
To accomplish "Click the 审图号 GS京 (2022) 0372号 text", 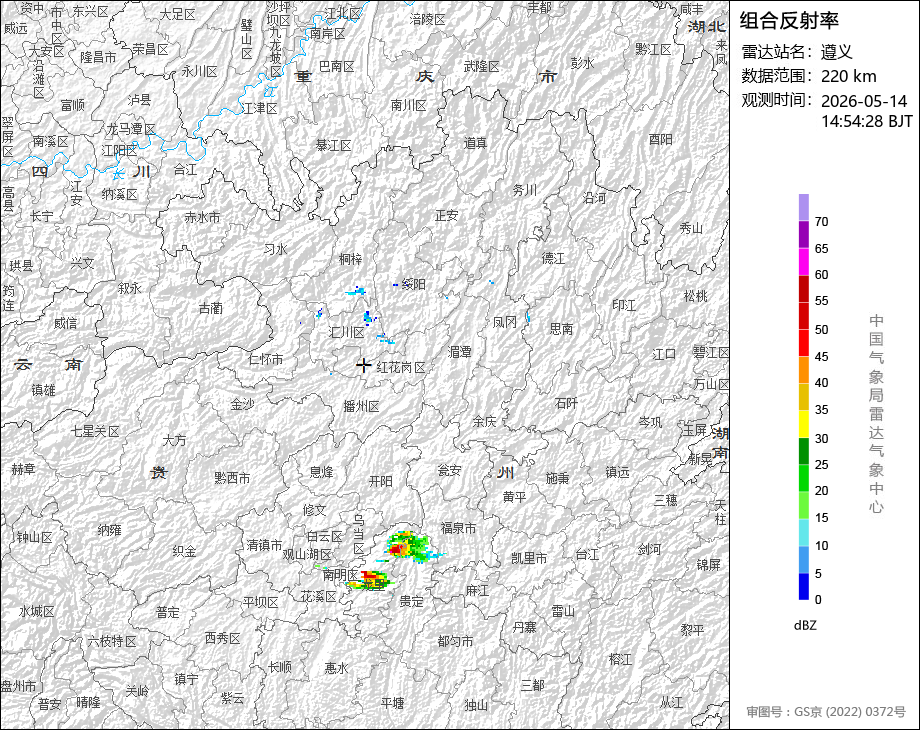I will pyautogui.click(x=826, y=712).
